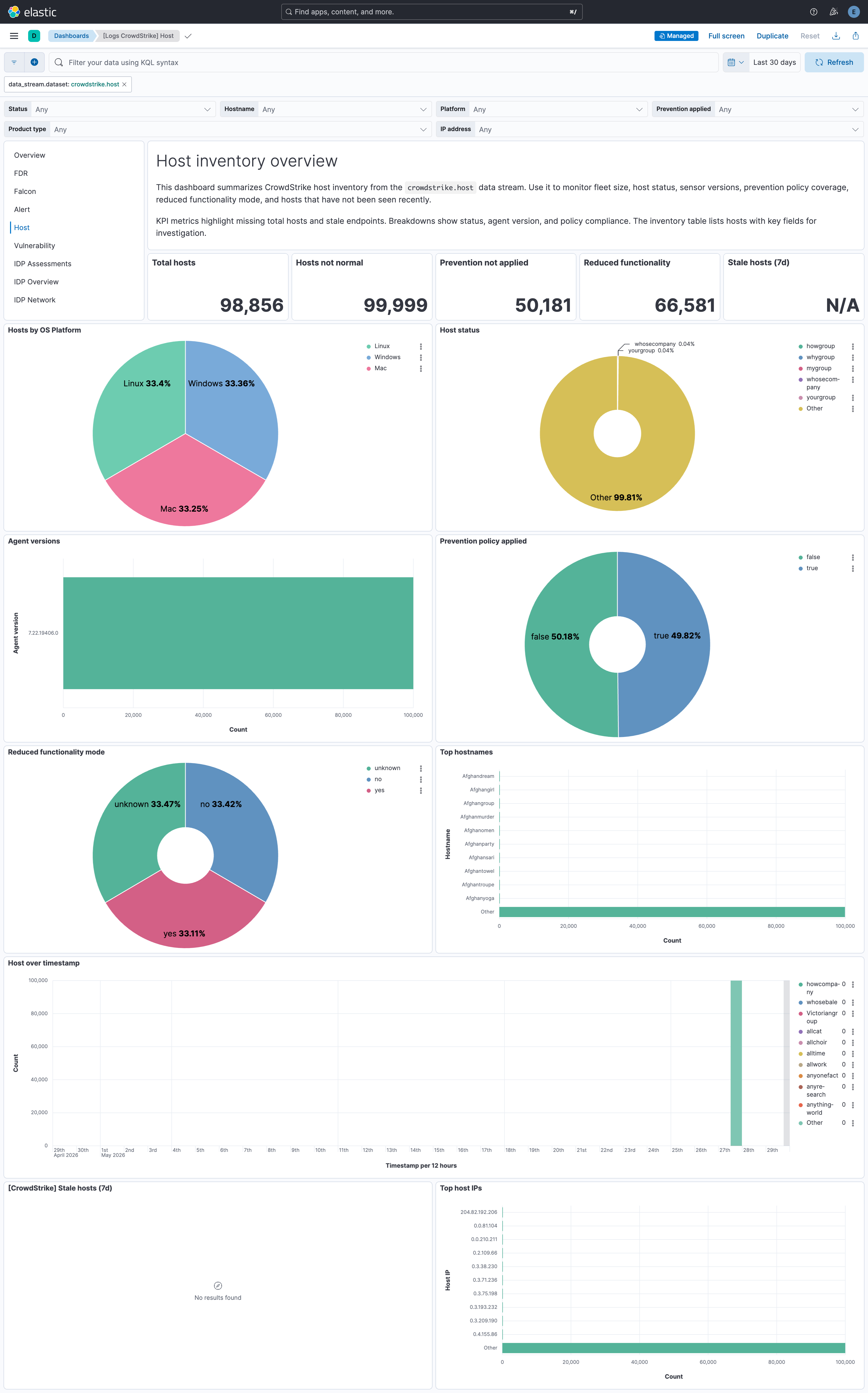The height and width of the screenshot is (1393, 868).
Task: Remove the crowdstrike.host filter pill
Action: click(x=124, y=84)
